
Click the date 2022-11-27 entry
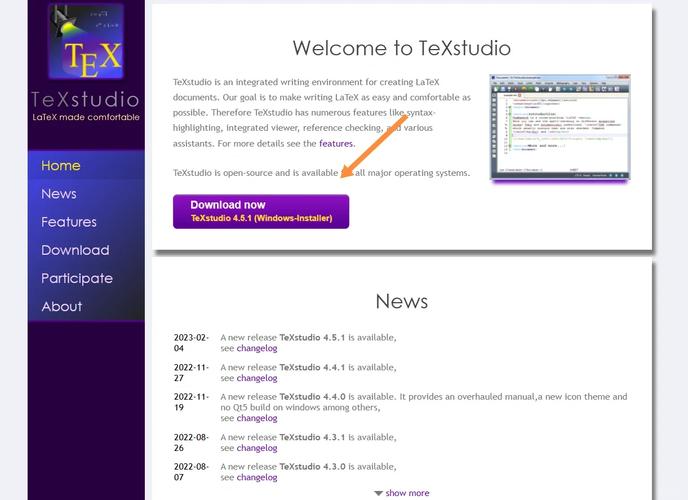(x=191, y=372)
